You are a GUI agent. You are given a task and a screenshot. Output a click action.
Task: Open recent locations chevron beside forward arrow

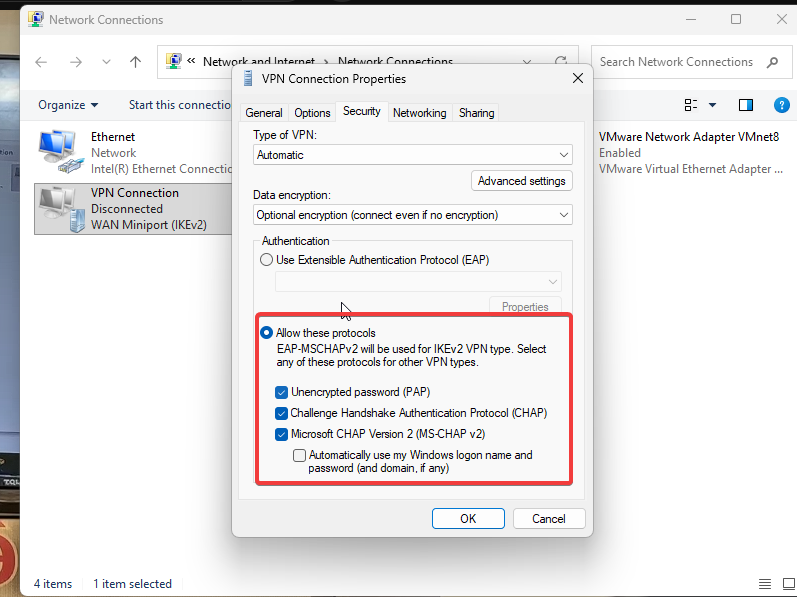tap(106, 62)
